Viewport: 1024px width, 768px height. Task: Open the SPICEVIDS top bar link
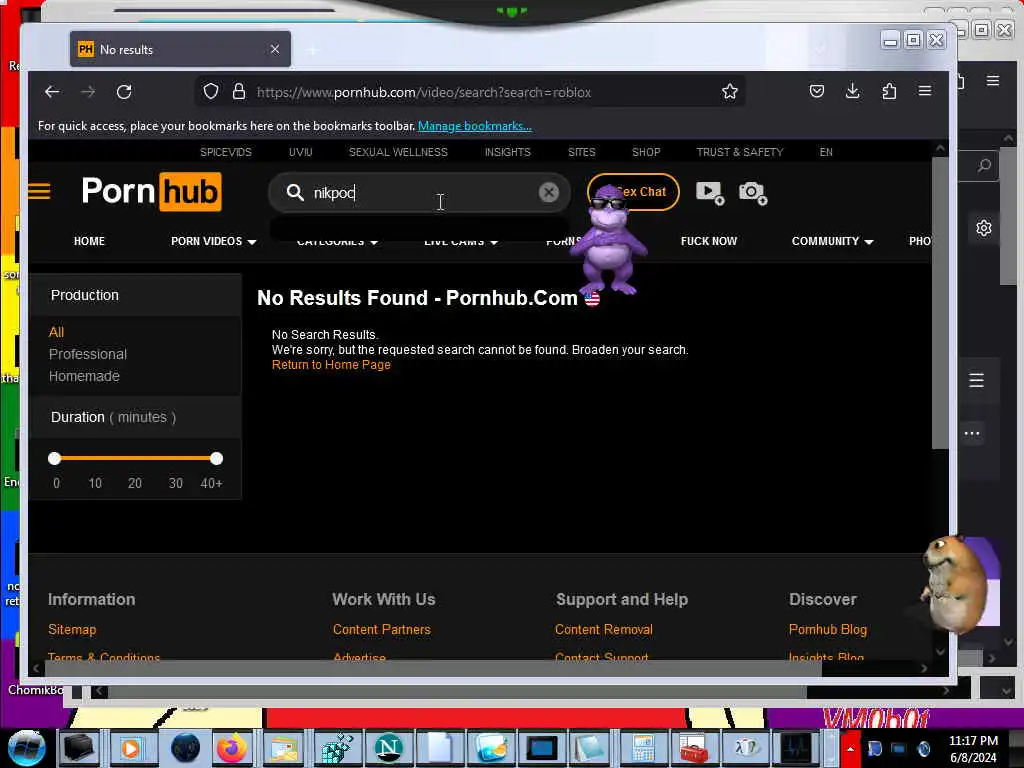click(x=225, y=152)
